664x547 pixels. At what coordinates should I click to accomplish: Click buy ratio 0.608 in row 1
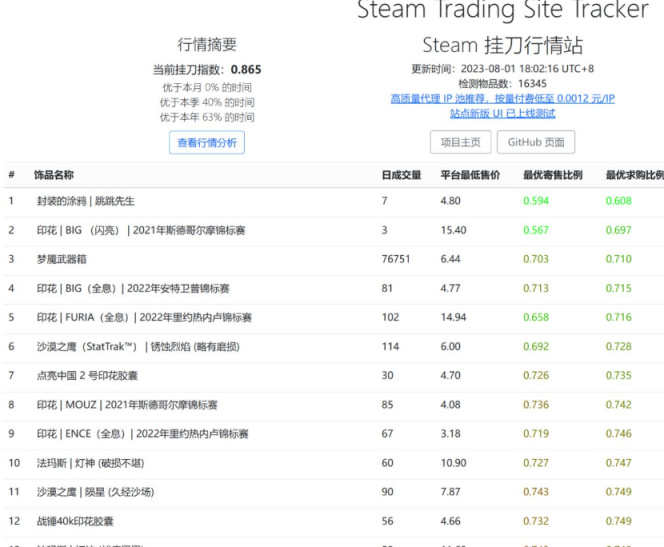618,201
